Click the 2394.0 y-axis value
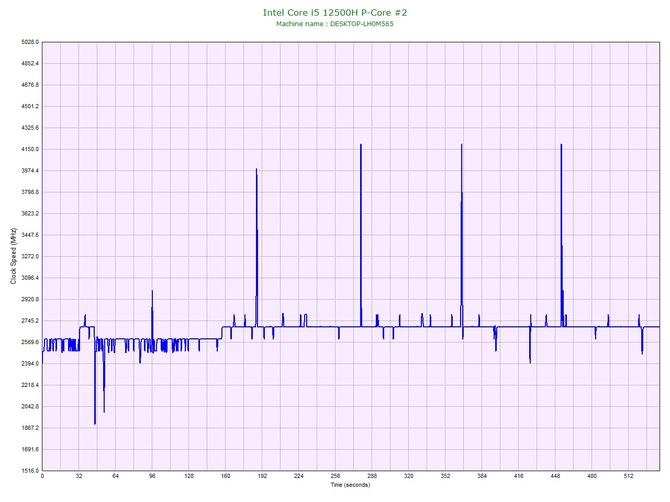This screenshot has height=502, width=670. 30,364
